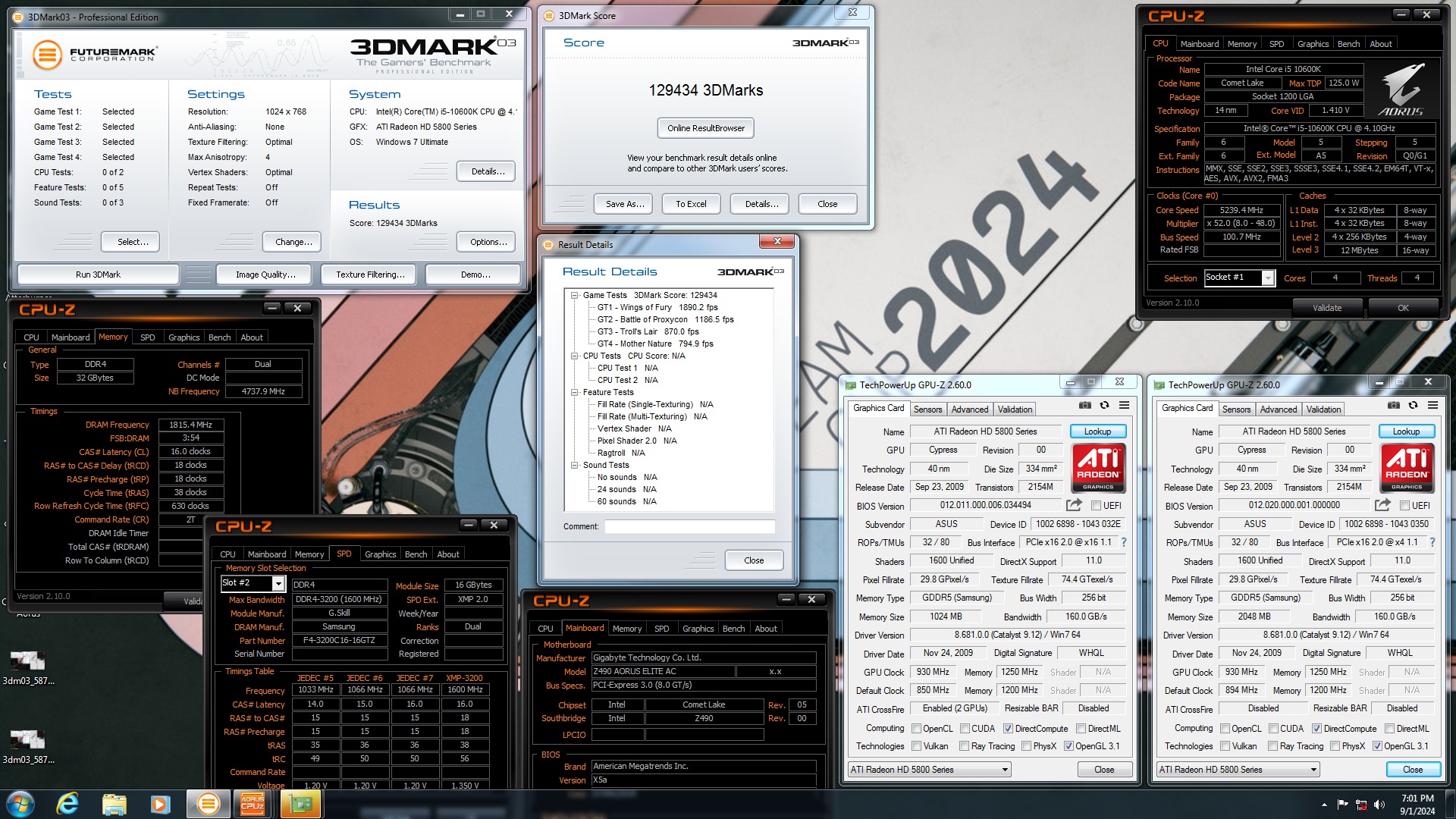The width and height of the screenshot is (1456, 819).
Task: Open Graphics tab in CPU-Z Mainboard window
Action: pyautogui.click(x=698, y=629)
